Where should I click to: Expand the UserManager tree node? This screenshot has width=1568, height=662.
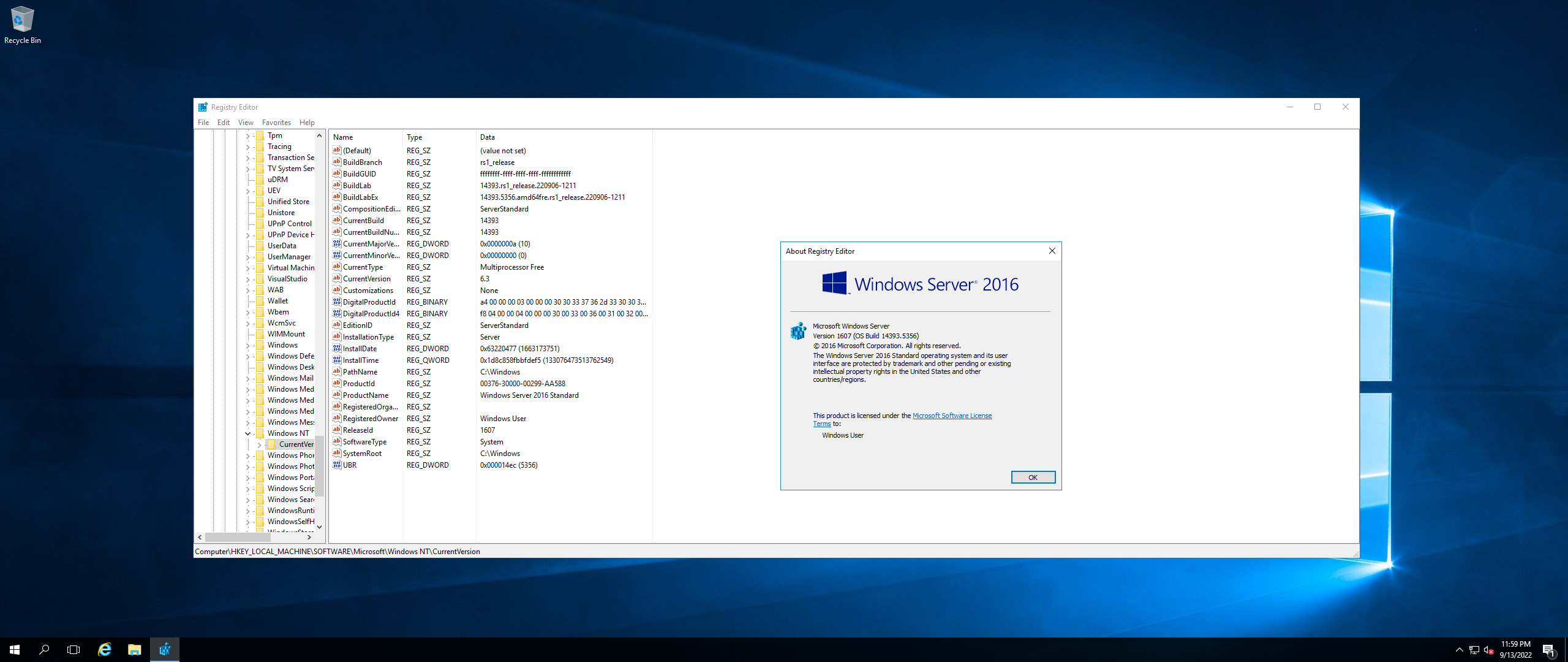247,257
